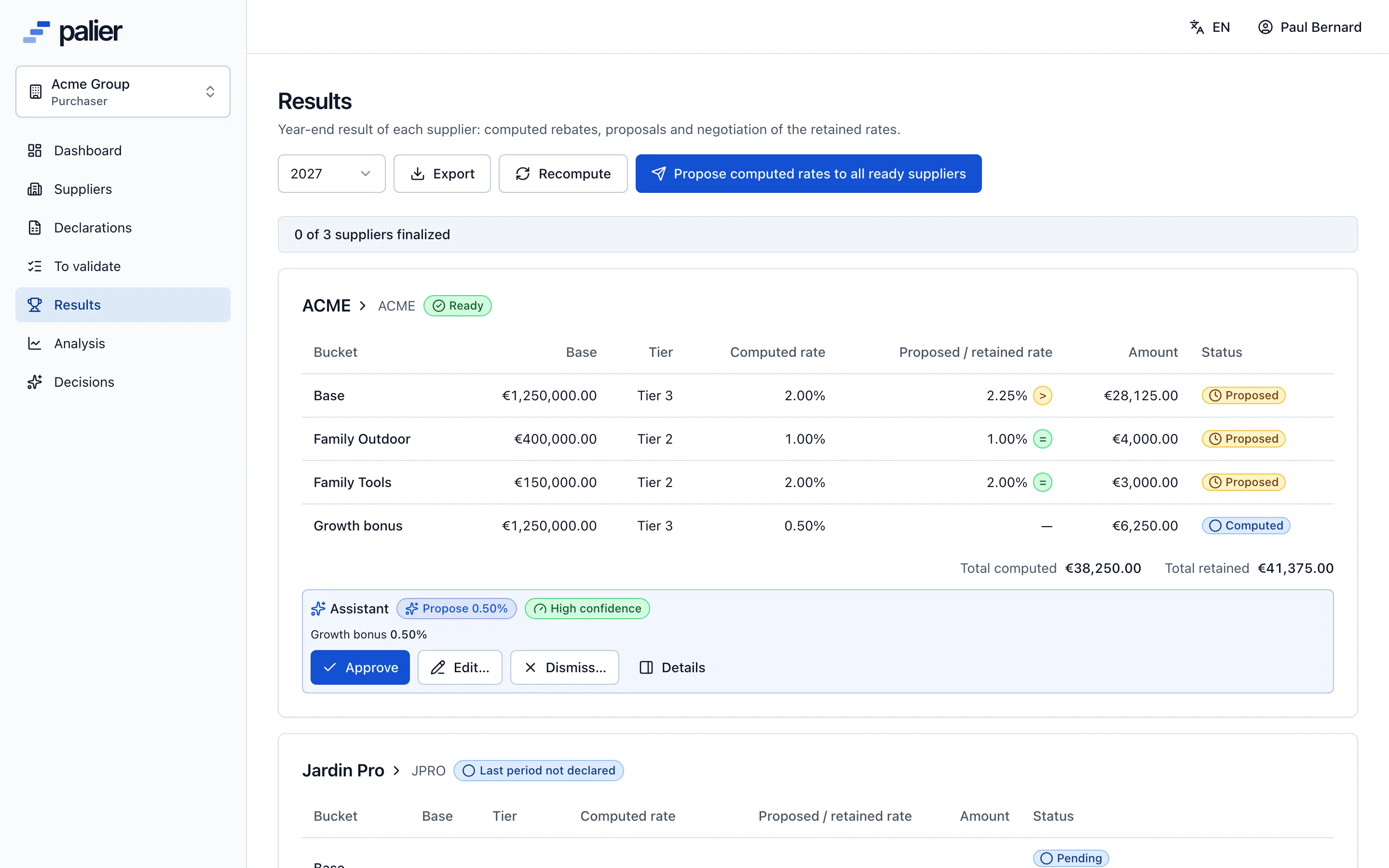The height and width of the screenshot is (868, 1389).
Task: Click the Ready status badge
Action: pos(457,305)
